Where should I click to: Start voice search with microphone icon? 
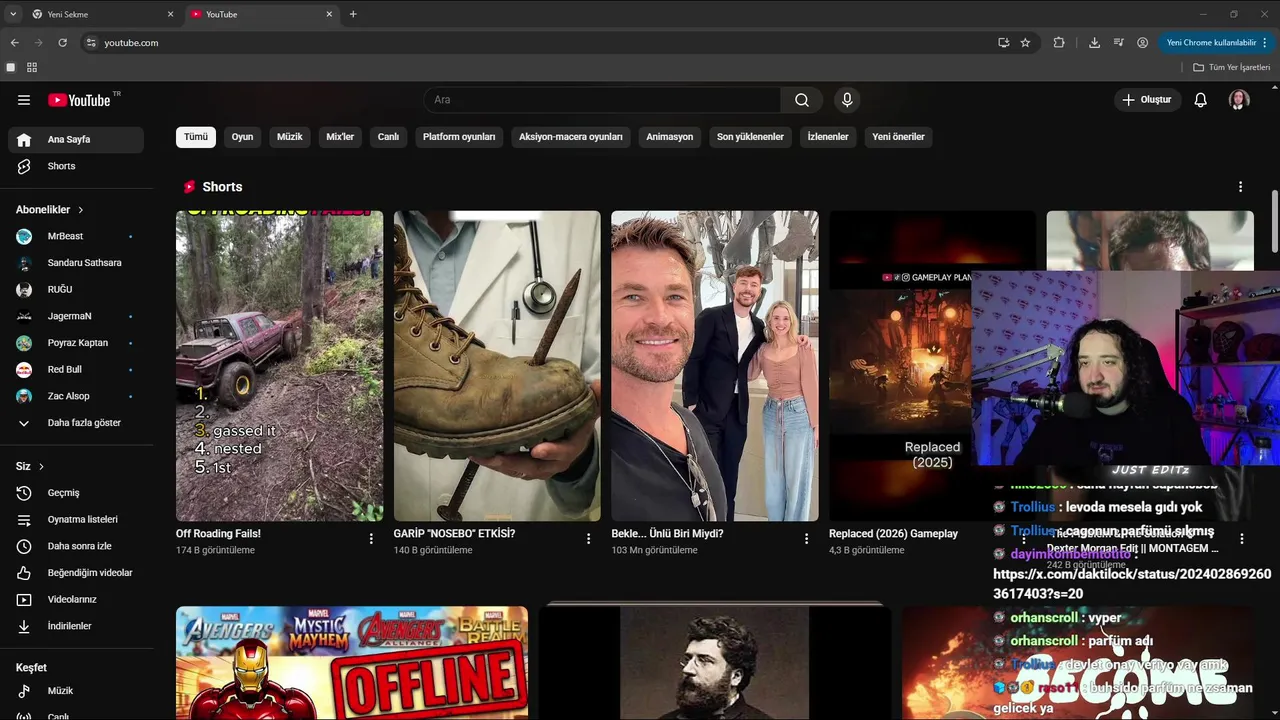tap(847, 100)
